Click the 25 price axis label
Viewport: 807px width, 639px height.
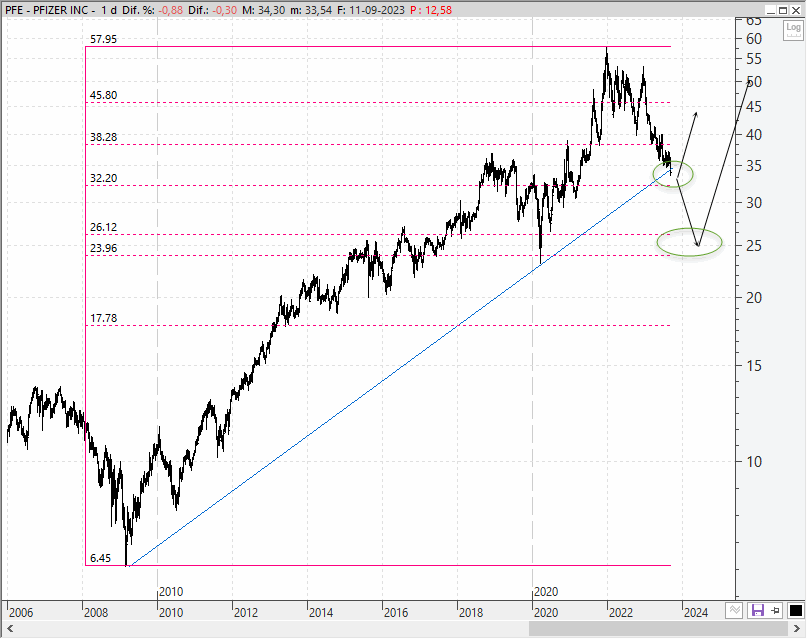[x=754, y=246]
